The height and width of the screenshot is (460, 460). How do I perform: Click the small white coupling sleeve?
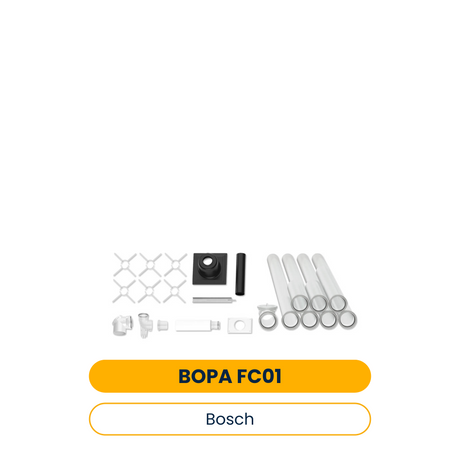pos(163,325)
